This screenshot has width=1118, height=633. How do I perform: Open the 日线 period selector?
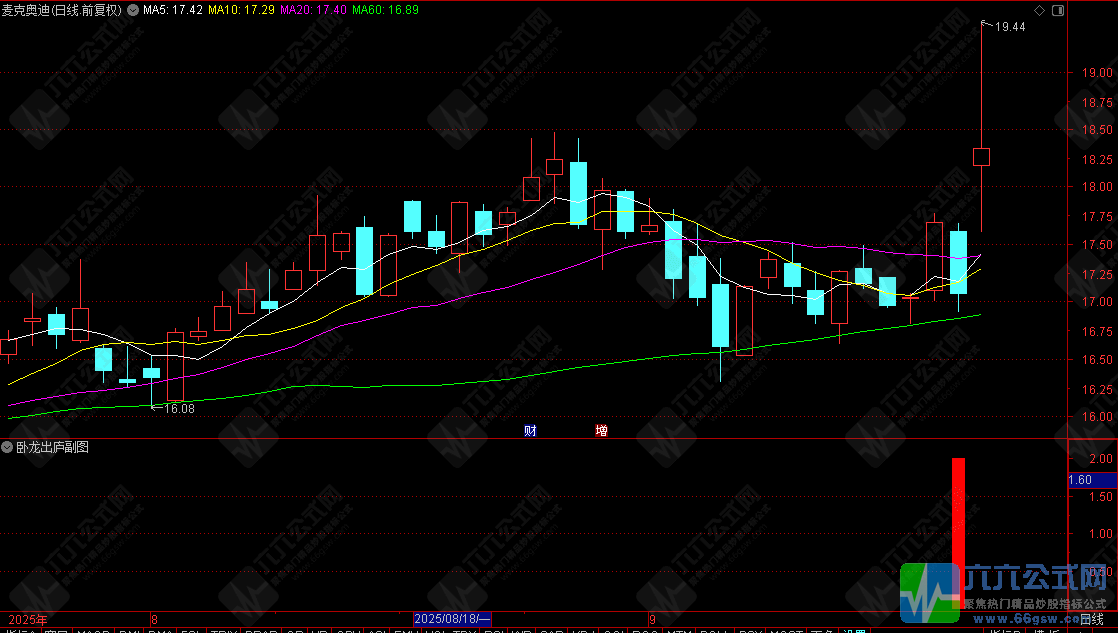[1091, 619]
